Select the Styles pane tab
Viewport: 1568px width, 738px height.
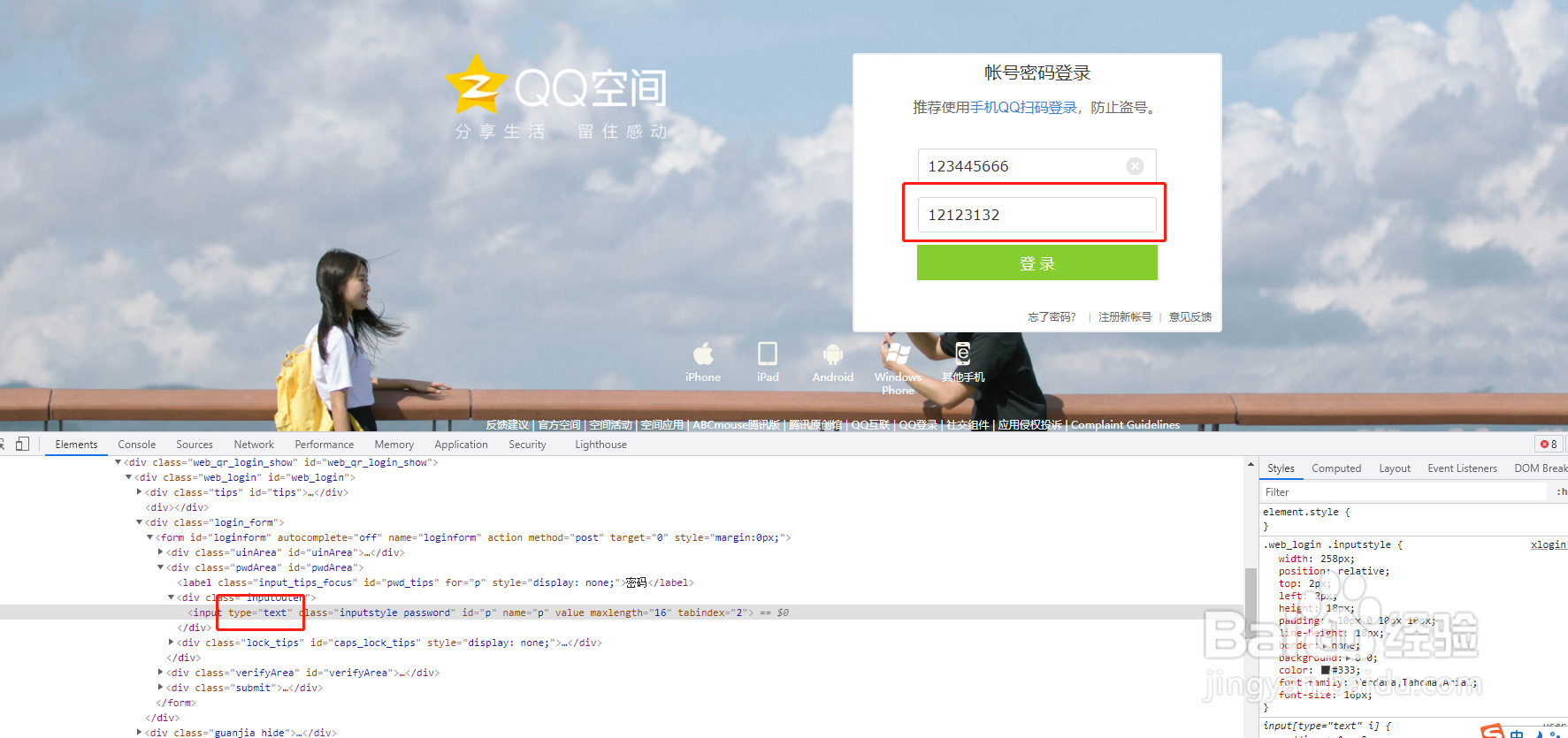point(1281,468)
